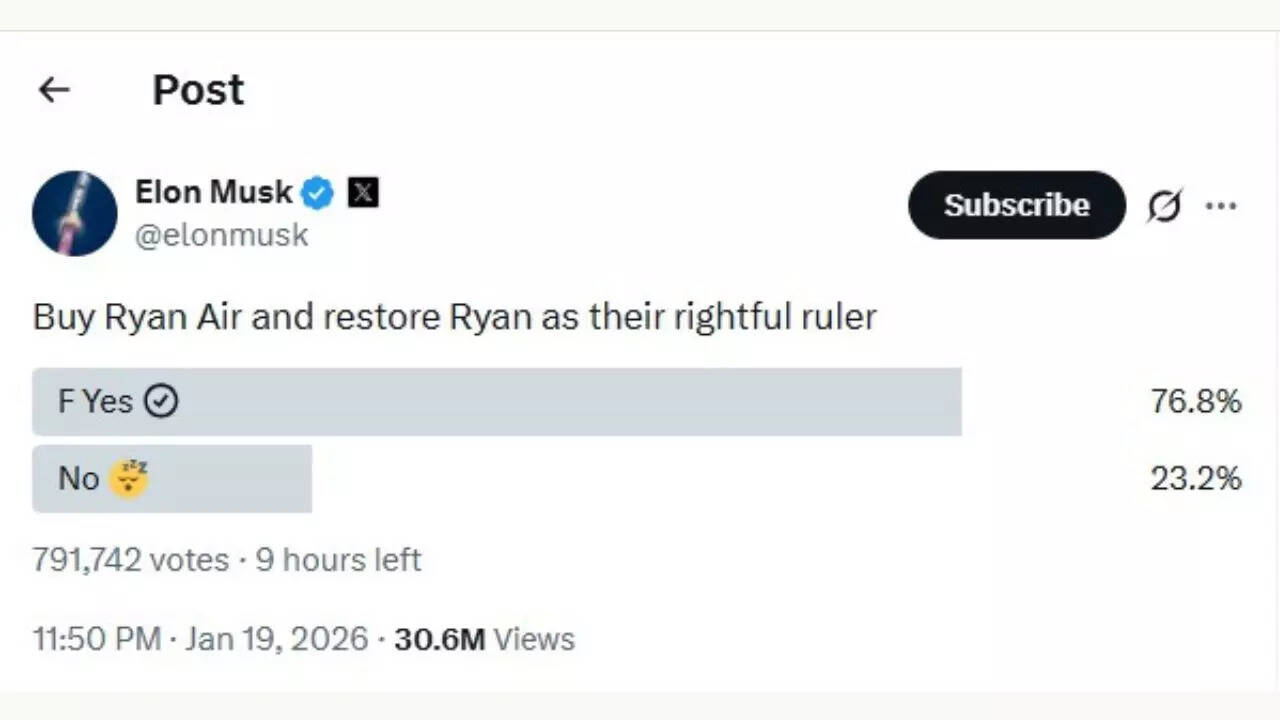
Task: Open the 791,742 votes count
Action: point(129,560)
